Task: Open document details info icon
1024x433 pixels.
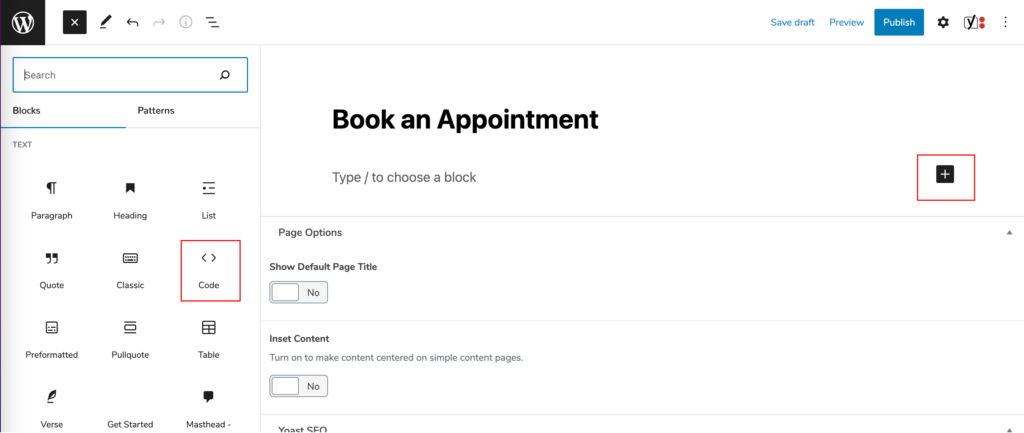Action: 185,22
